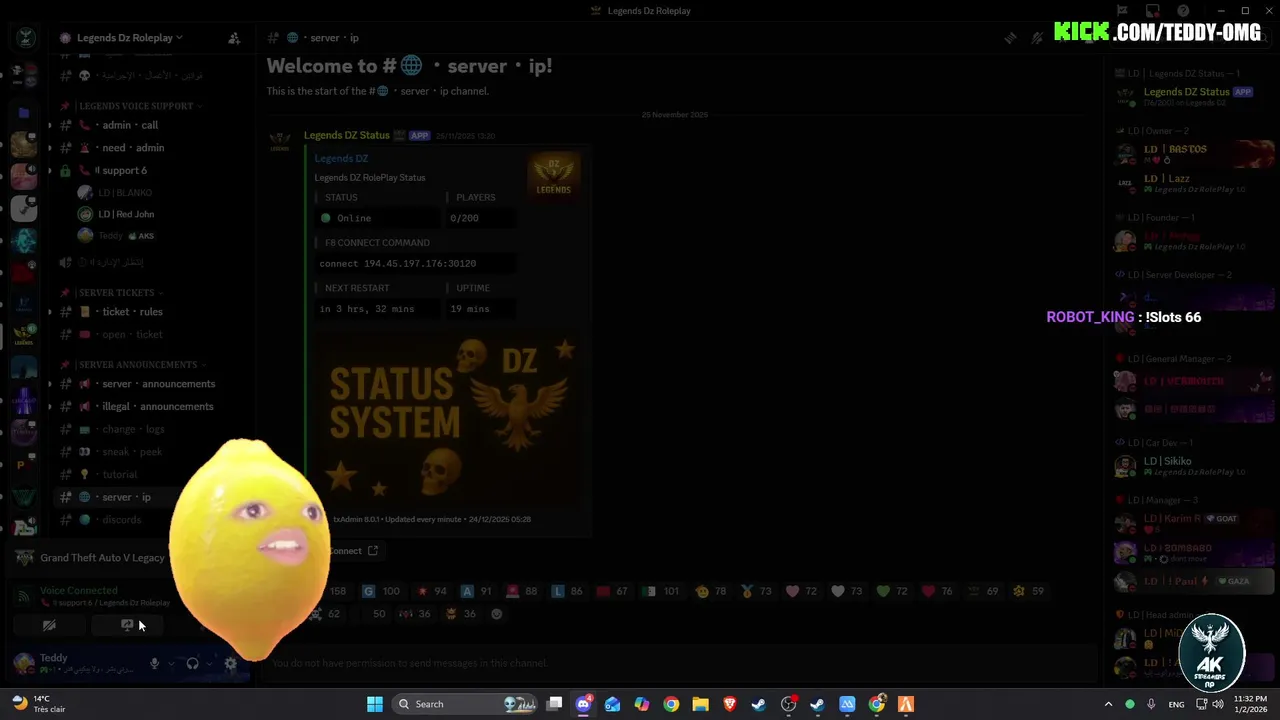Click the Legends DZ Status bot name
1280x720 pixels.
coord(347,135)
